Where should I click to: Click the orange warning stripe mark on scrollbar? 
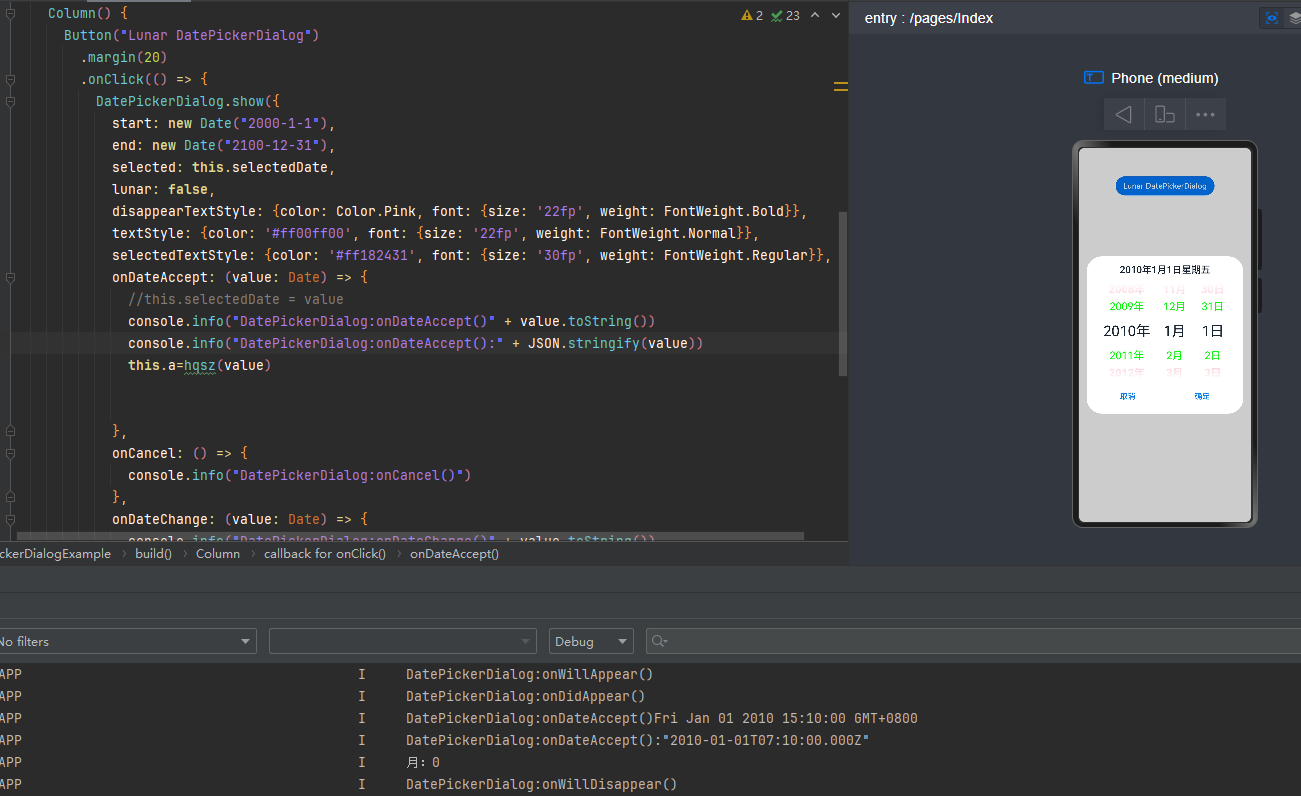click(x=841, y=88)
